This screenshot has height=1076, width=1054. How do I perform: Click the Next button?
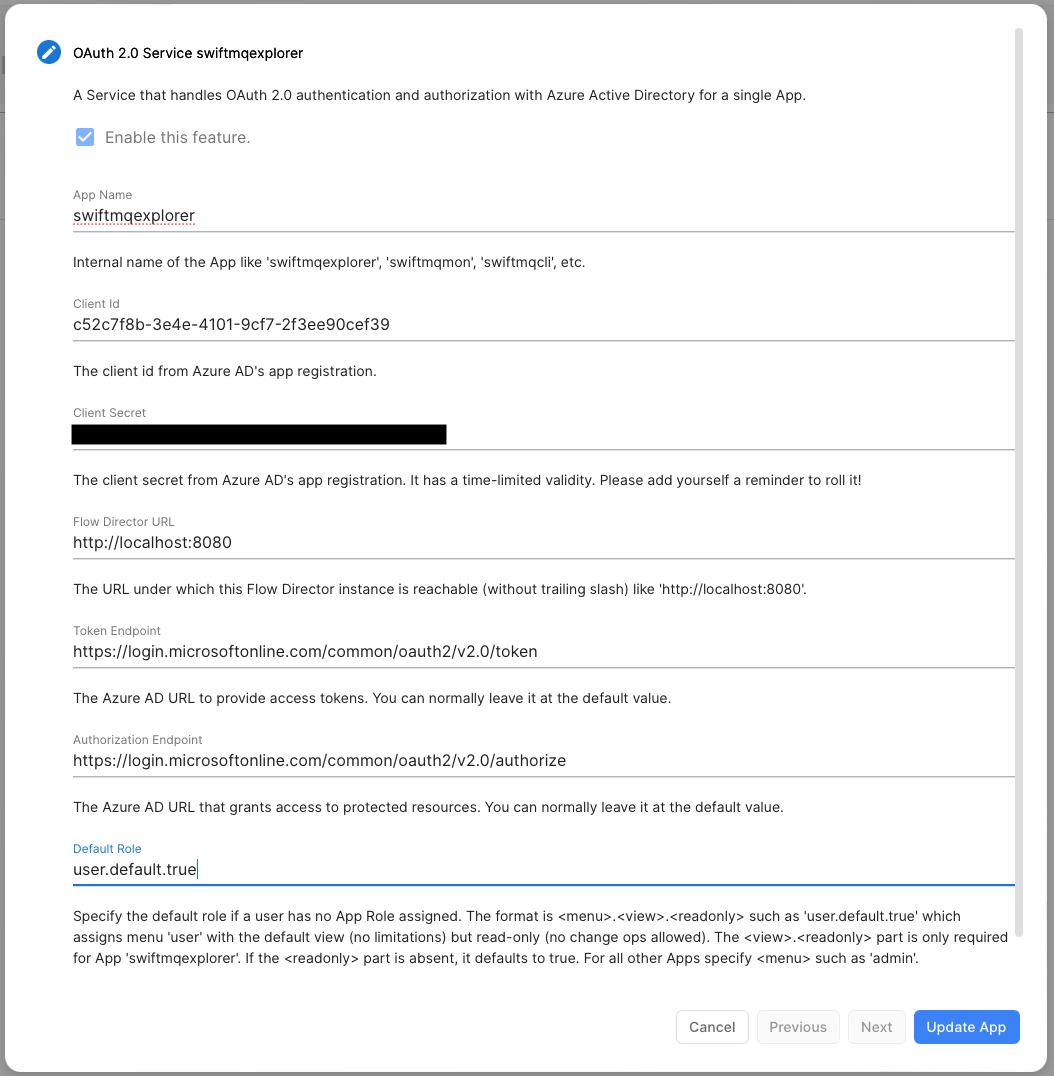pos(876,1027)
